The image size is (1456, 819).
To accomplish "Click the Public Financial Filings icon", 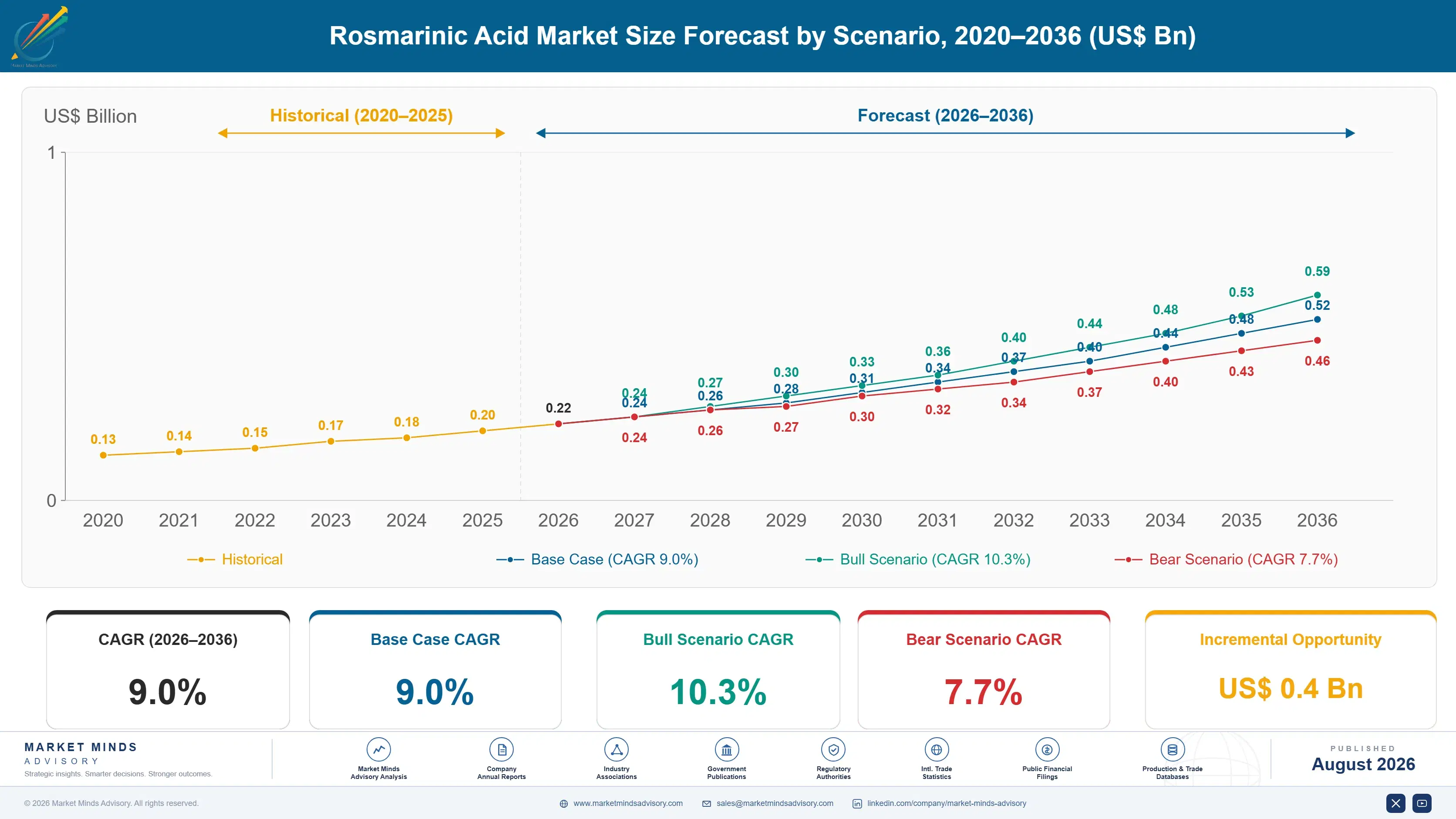I will pyautogui.click(x=1047, y=749).
